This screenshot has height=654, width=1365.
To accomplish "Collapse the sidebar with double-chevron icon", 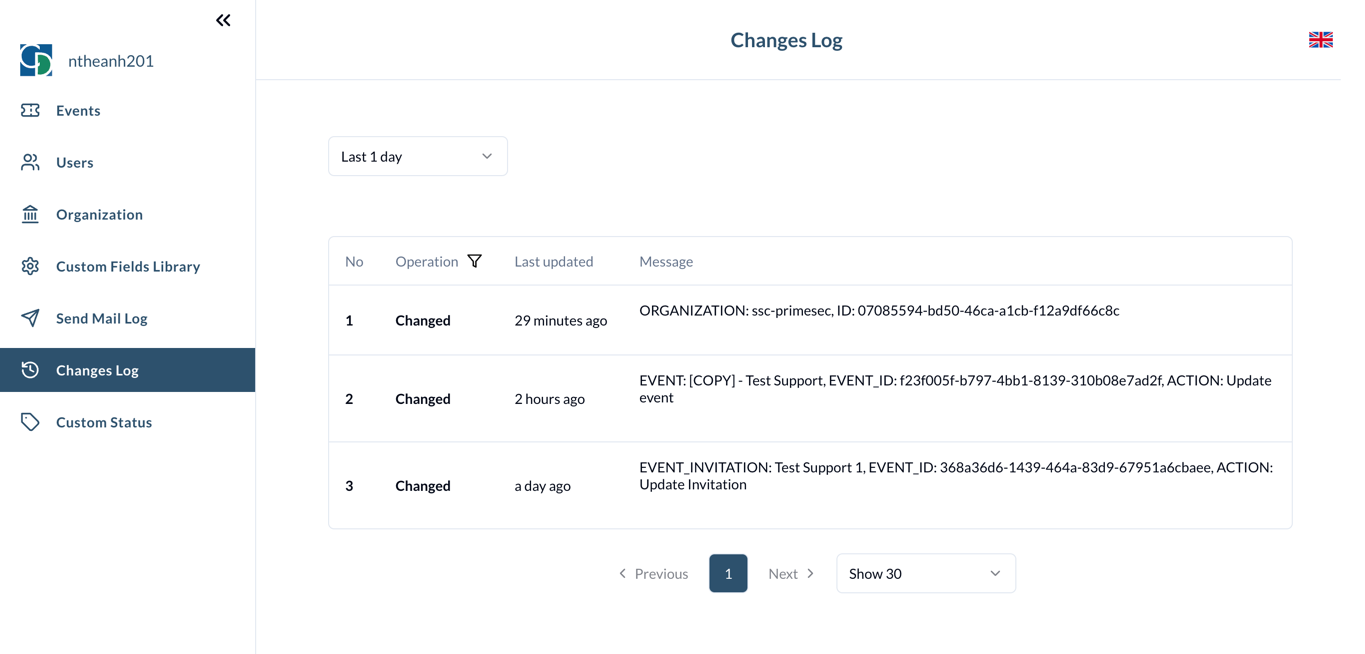I will pyautogui.click(x=223, y=20).
